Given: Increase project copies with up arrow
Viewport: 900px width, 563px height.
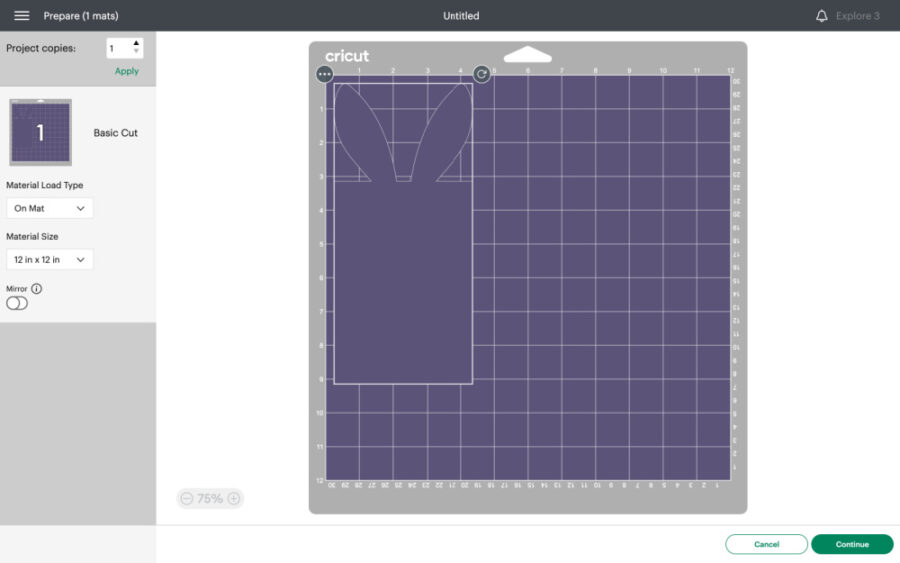Looking at the screenshot, I should tap(136, 43).
